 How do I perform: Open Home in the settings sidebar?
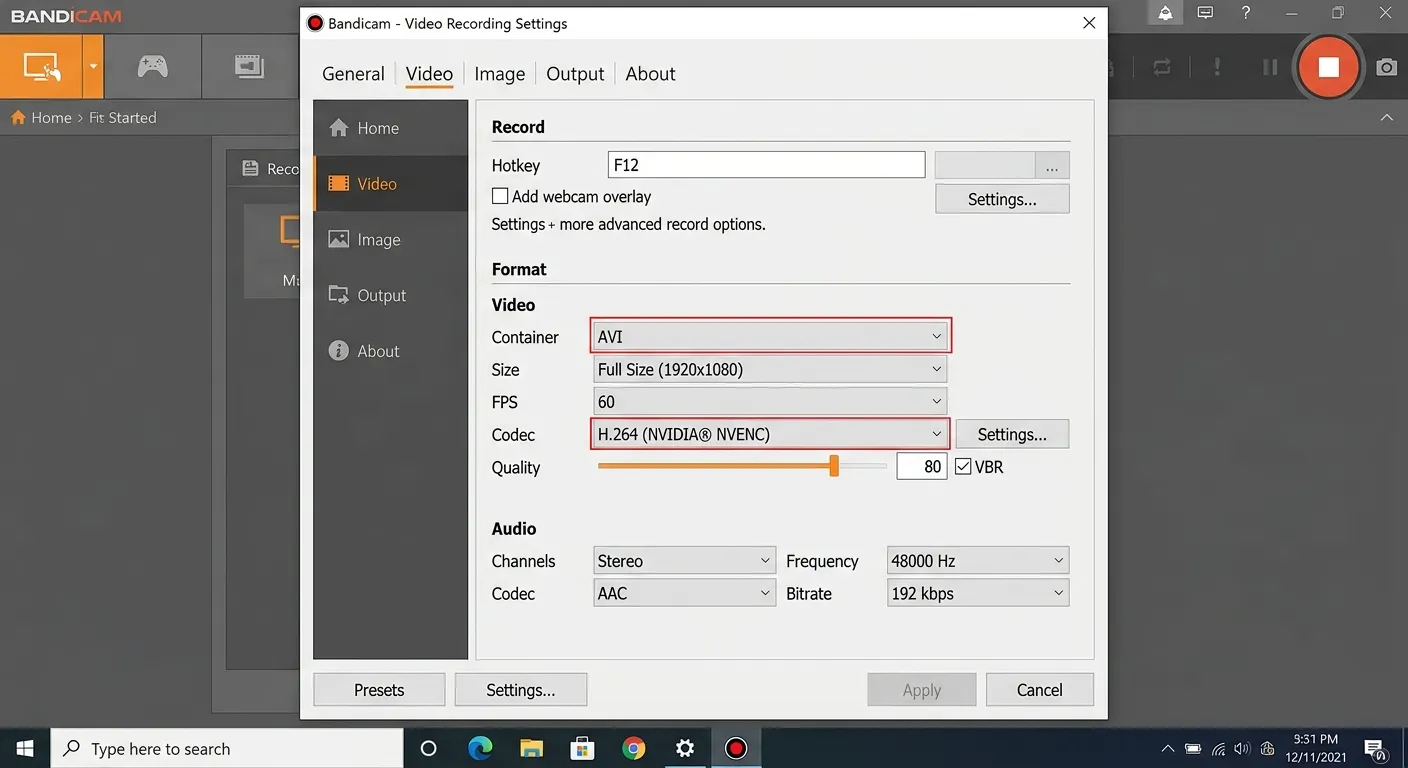coord(391,128)
